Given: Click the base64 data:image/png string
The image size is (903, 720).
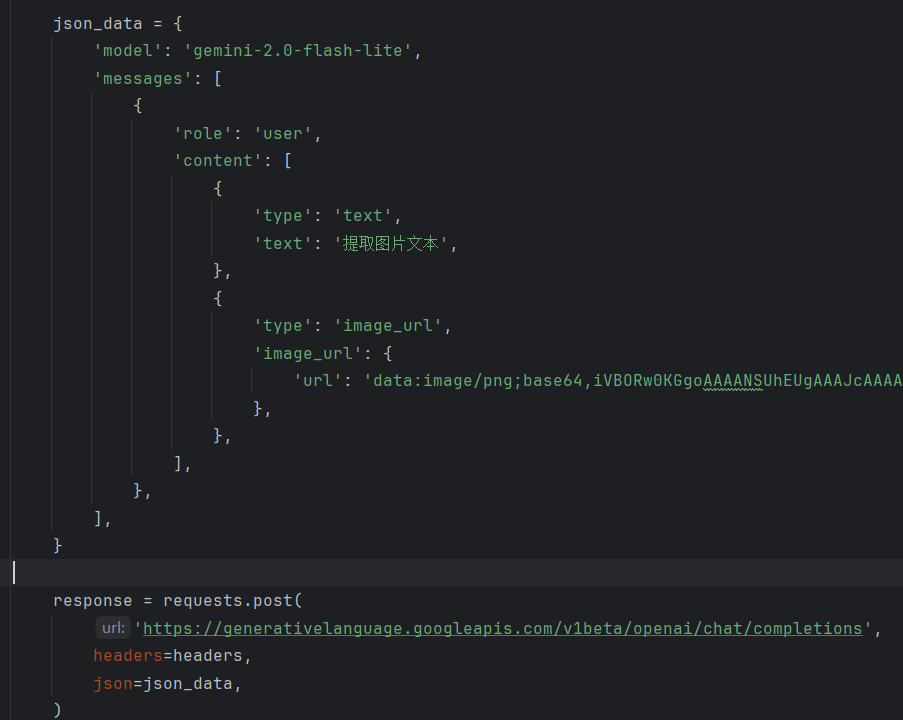Looking at the screenshot, I should coord(633,381).
